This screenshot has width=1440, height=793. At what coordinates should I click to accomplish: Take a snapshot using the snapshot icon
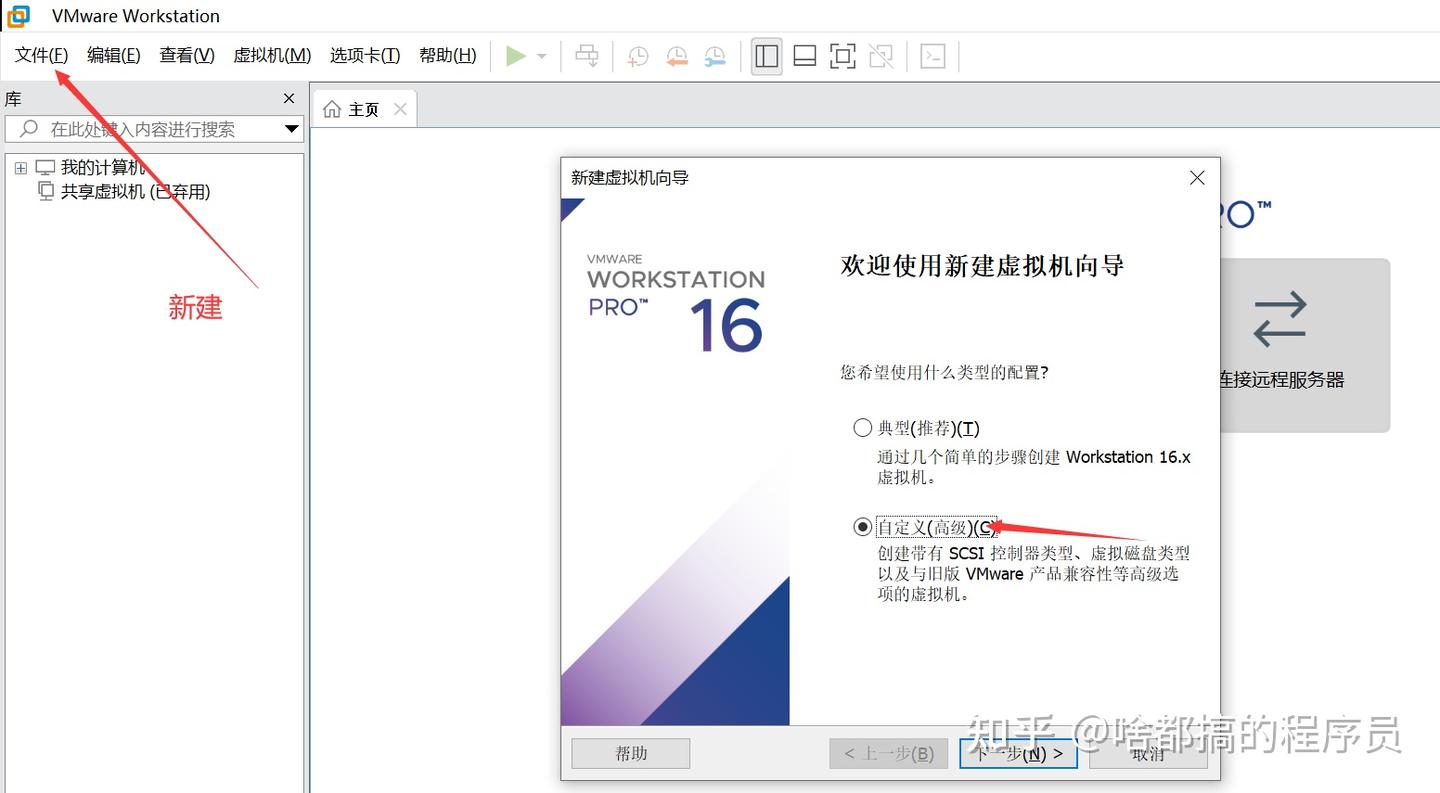(x=639, y=56)
